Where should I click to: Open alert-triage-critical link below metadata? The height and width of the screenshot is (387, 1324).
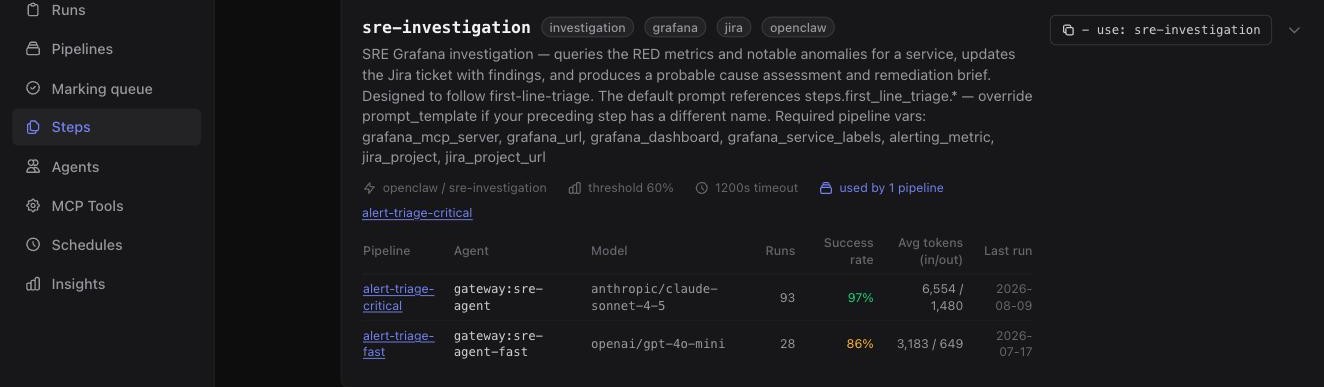[x=417, y=213]
